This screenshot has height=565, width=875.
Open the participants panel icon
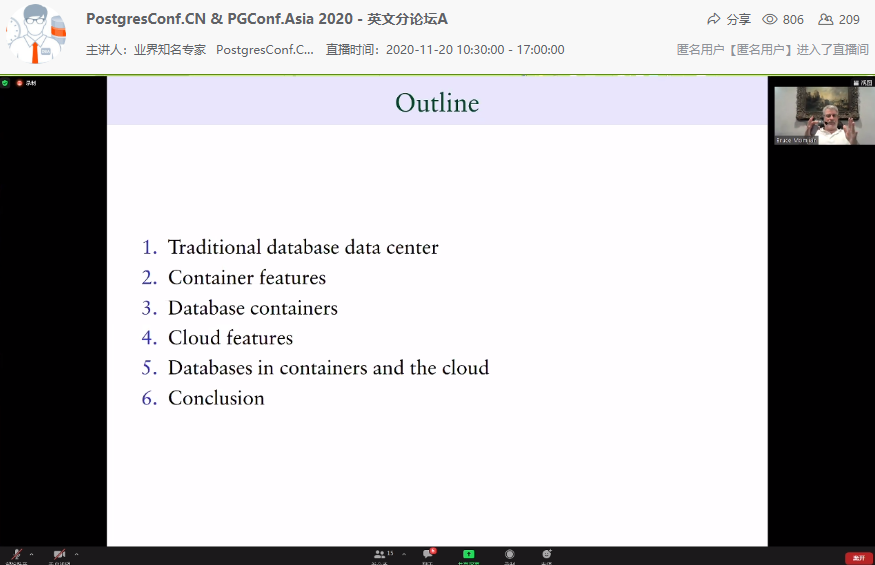pyautogui.click(x=379, y=554)
